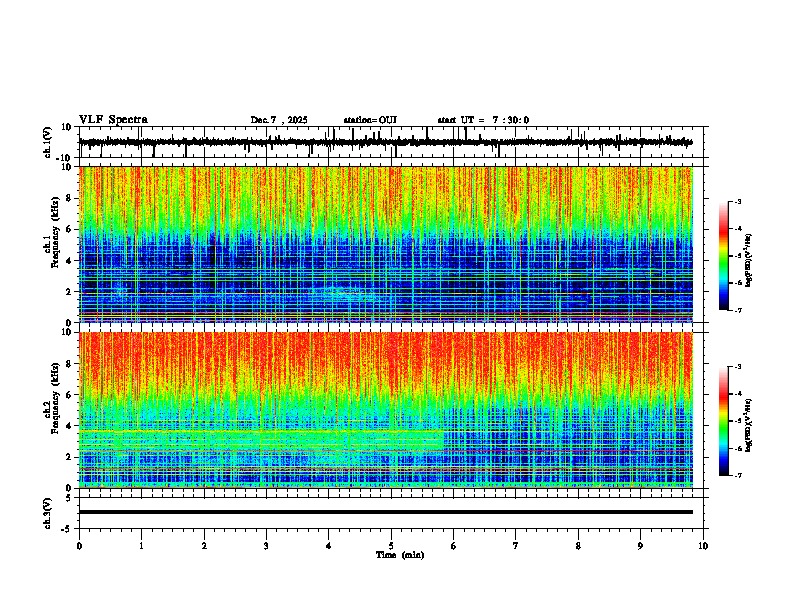Click inside the ch.2 spectrogram panel

385,410
